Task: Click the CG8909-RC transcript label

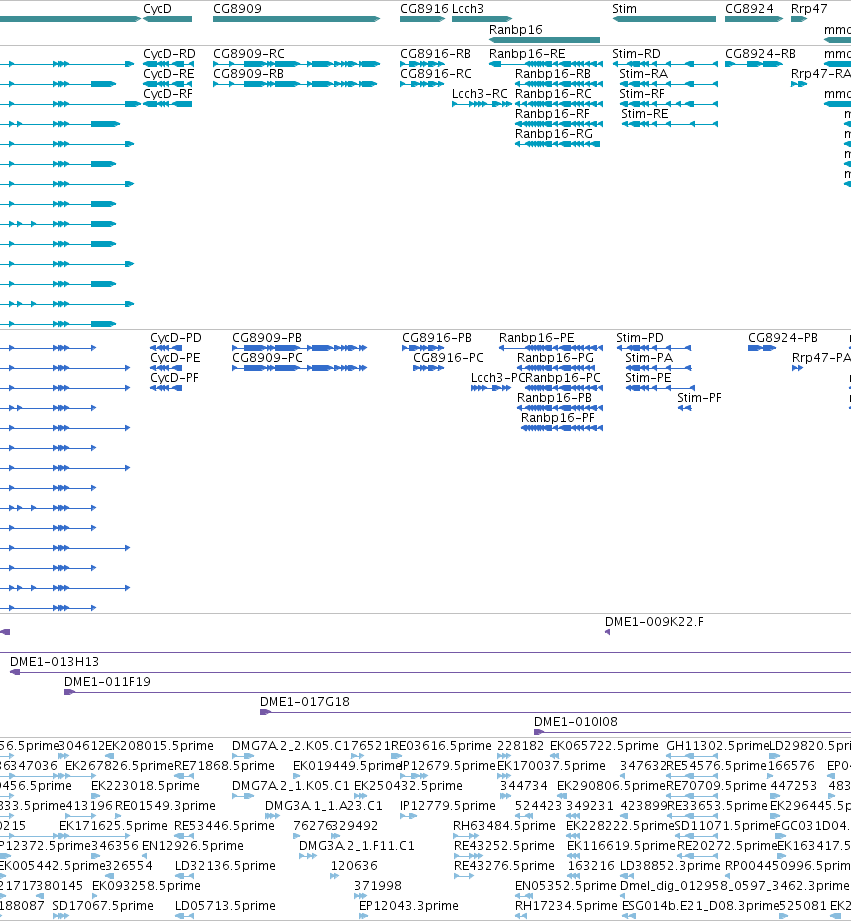Action: coord(249,54)
